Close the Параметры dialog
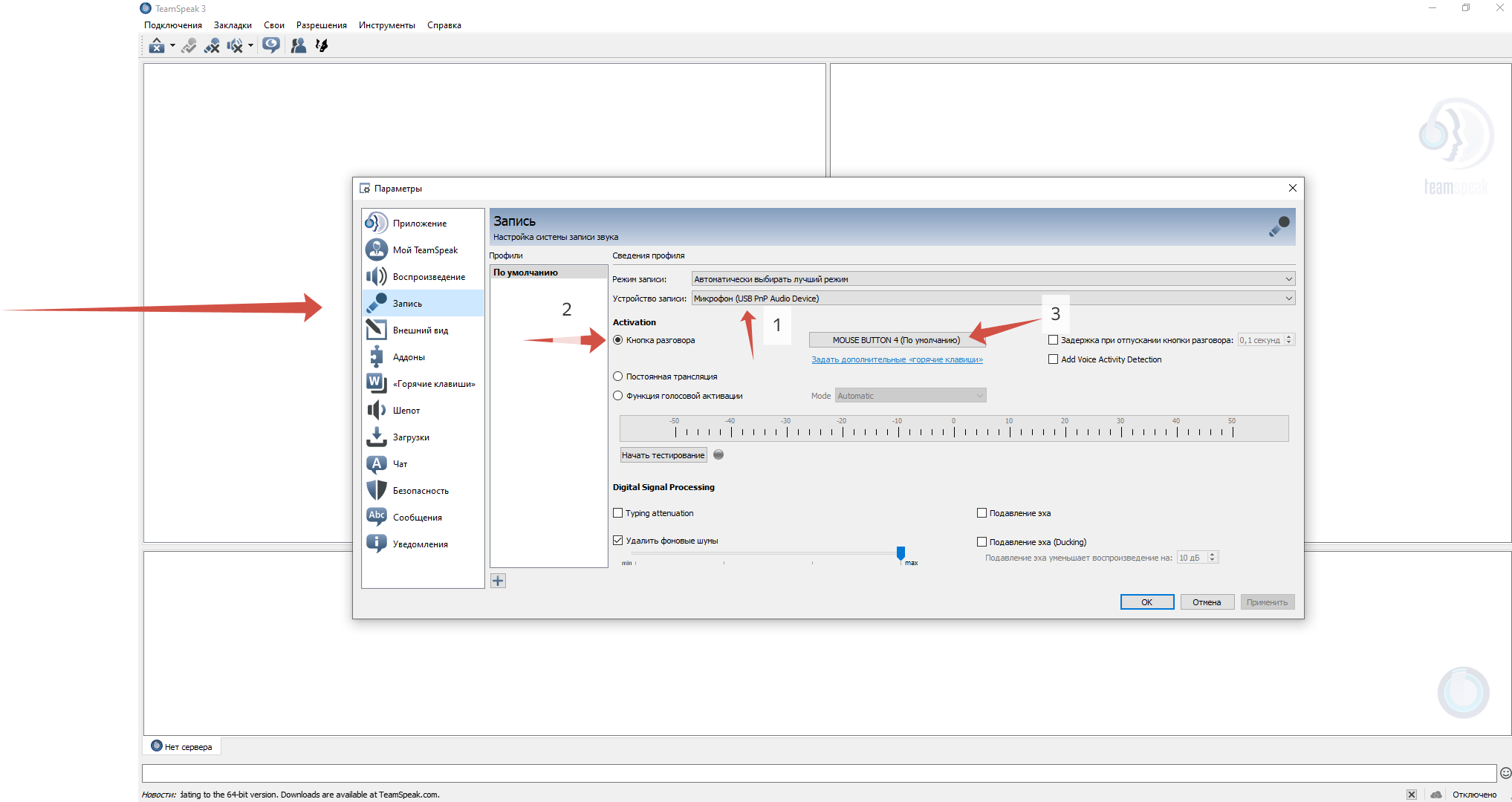Screen dimensions: 1512x802 1293,188
